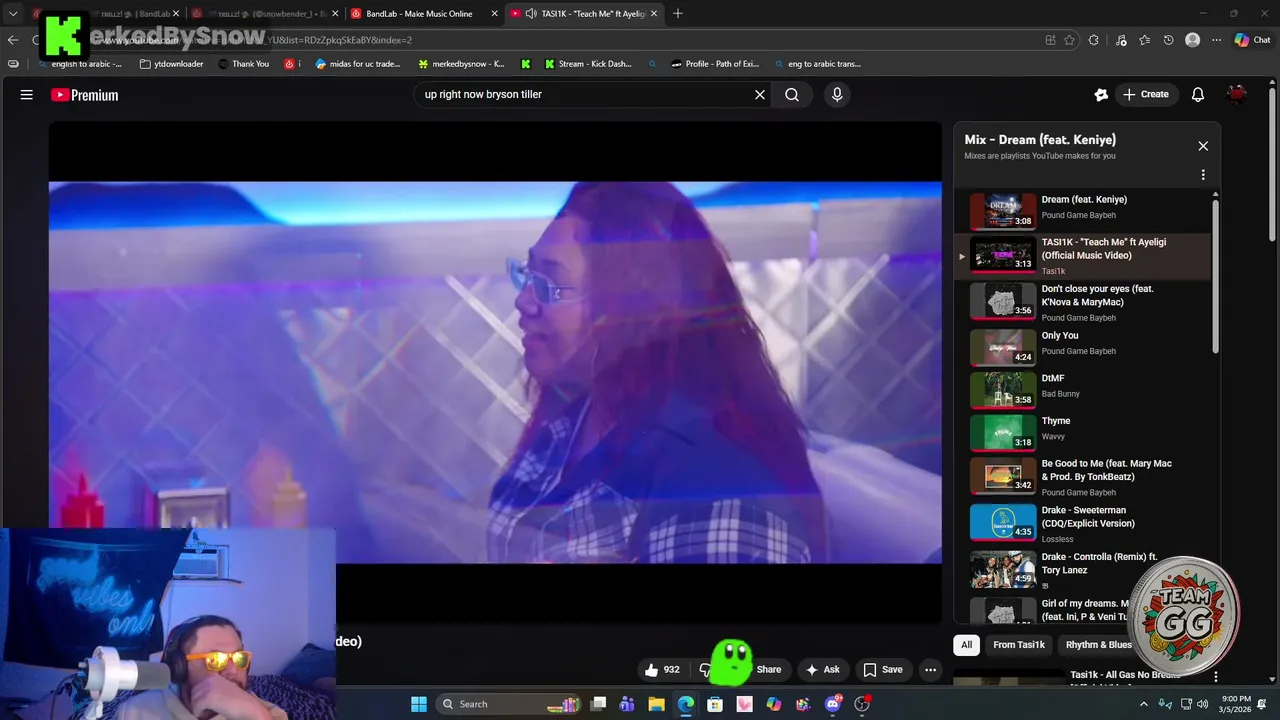The image size is (1280, 720).
Task: Play Be Good to Me playlist entry
Action: point(1084,477)
